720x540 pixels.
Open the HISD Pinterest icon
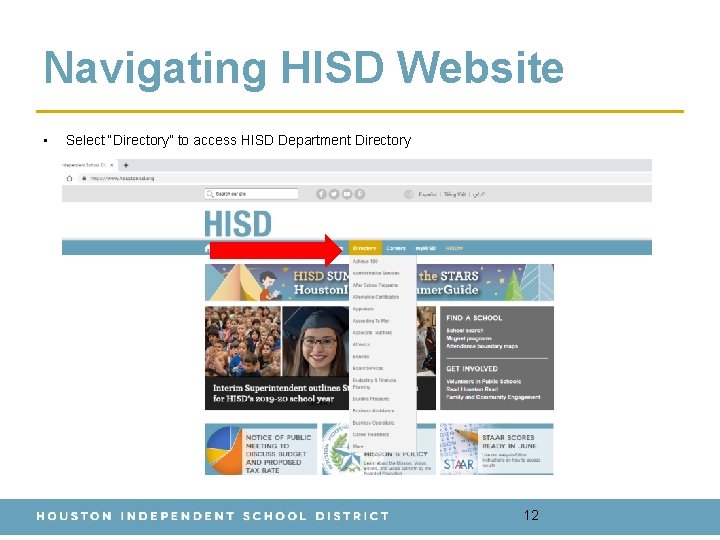point(360,194)
